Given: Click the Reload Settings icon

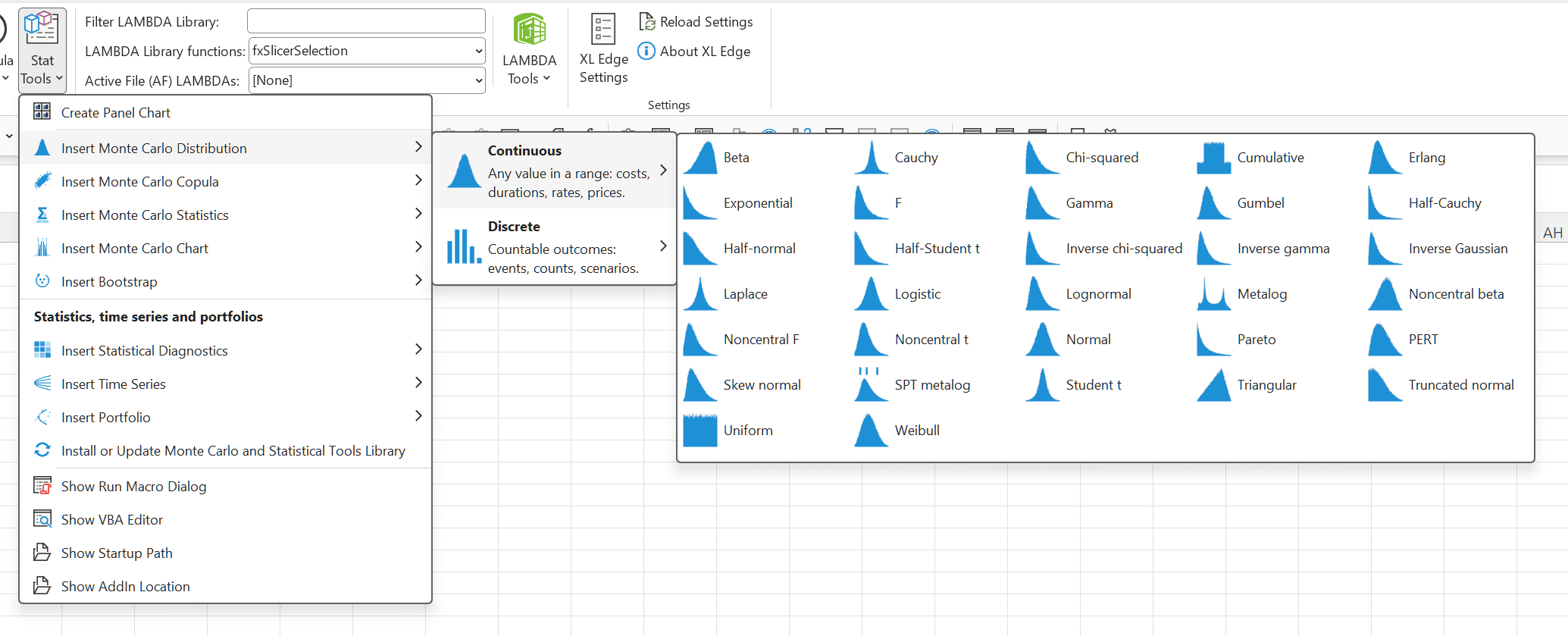Looking at the screenshot, I should pos(646,22).
